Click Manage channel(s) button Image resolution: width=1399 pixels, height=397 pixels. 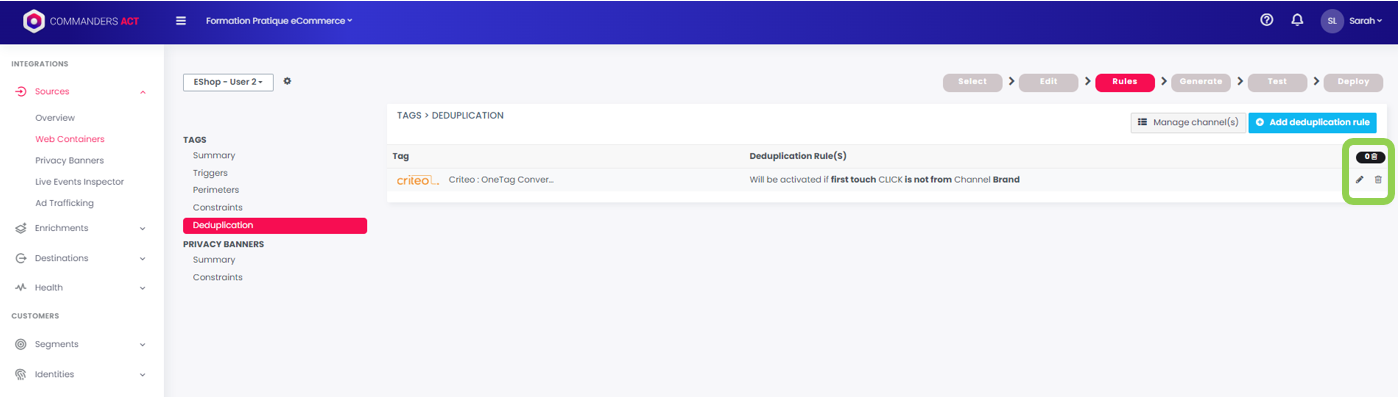click(1188, 122)
